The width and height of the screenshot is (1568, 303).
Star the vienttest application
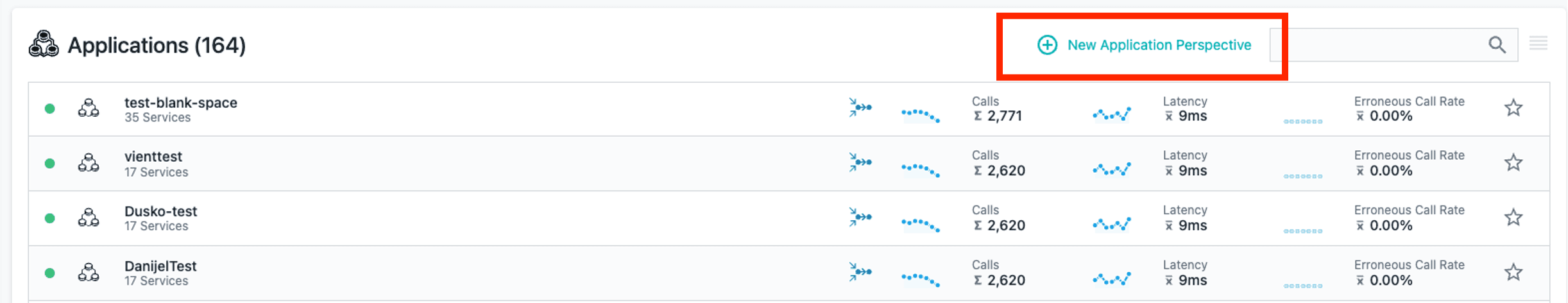tap(1513, 163)
